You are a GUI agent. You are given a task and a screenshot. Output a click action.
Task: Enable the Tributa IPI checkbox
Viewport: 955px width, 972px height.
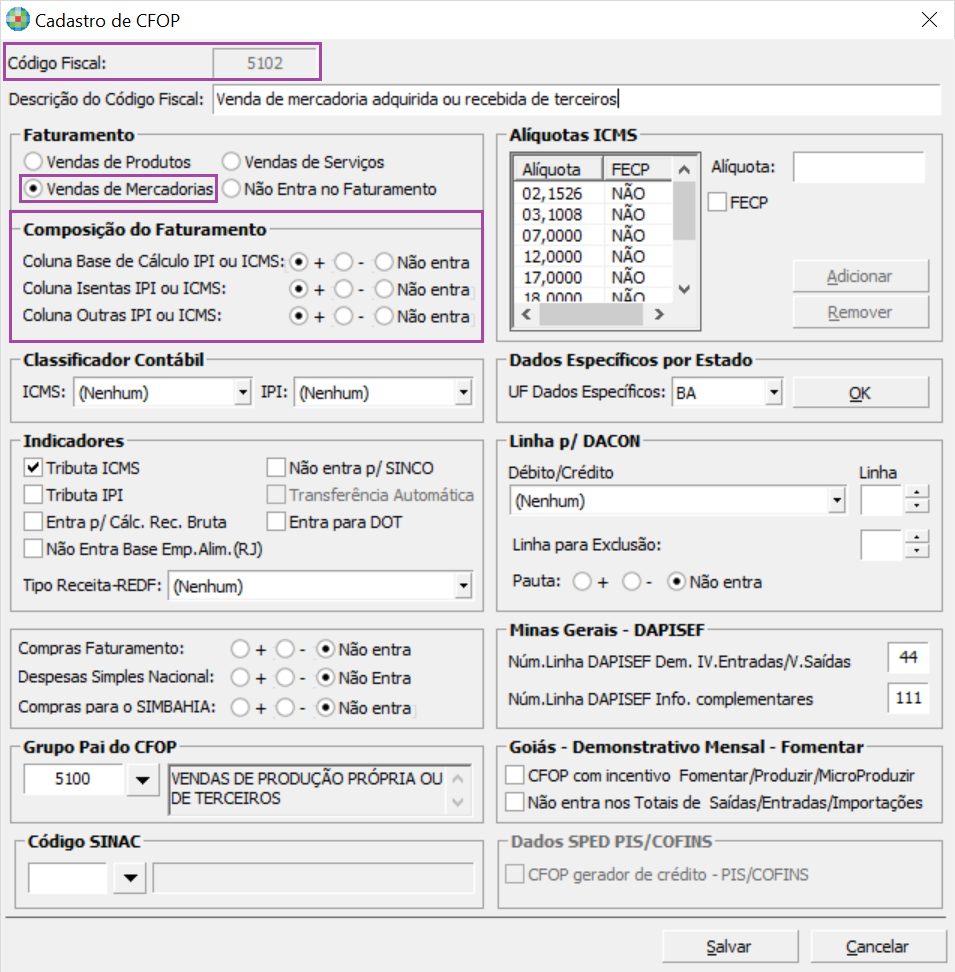[34, 494]
